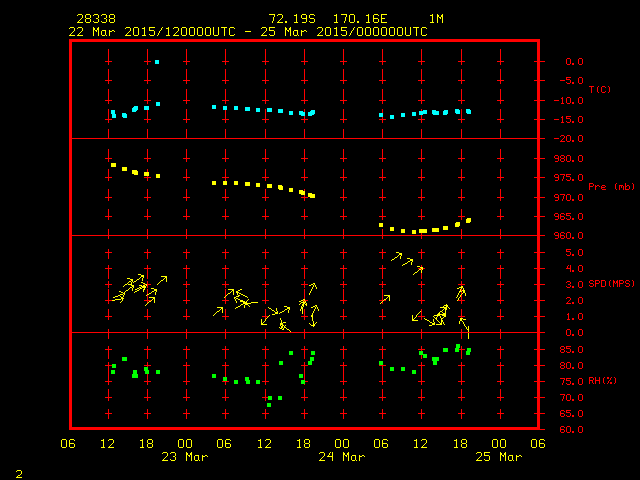This screenshot has width=640, height=480.
Task: Select the 80.0 humidity axis value
Action: click(571, 366)
